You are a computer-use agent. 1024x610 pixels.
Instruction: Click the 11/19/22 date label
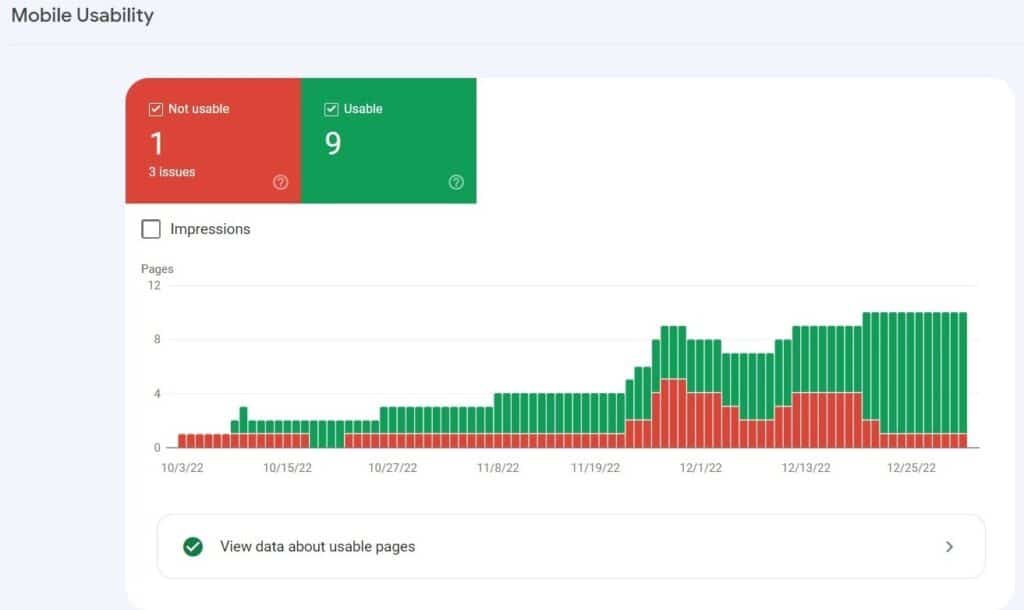click(595, 468)
